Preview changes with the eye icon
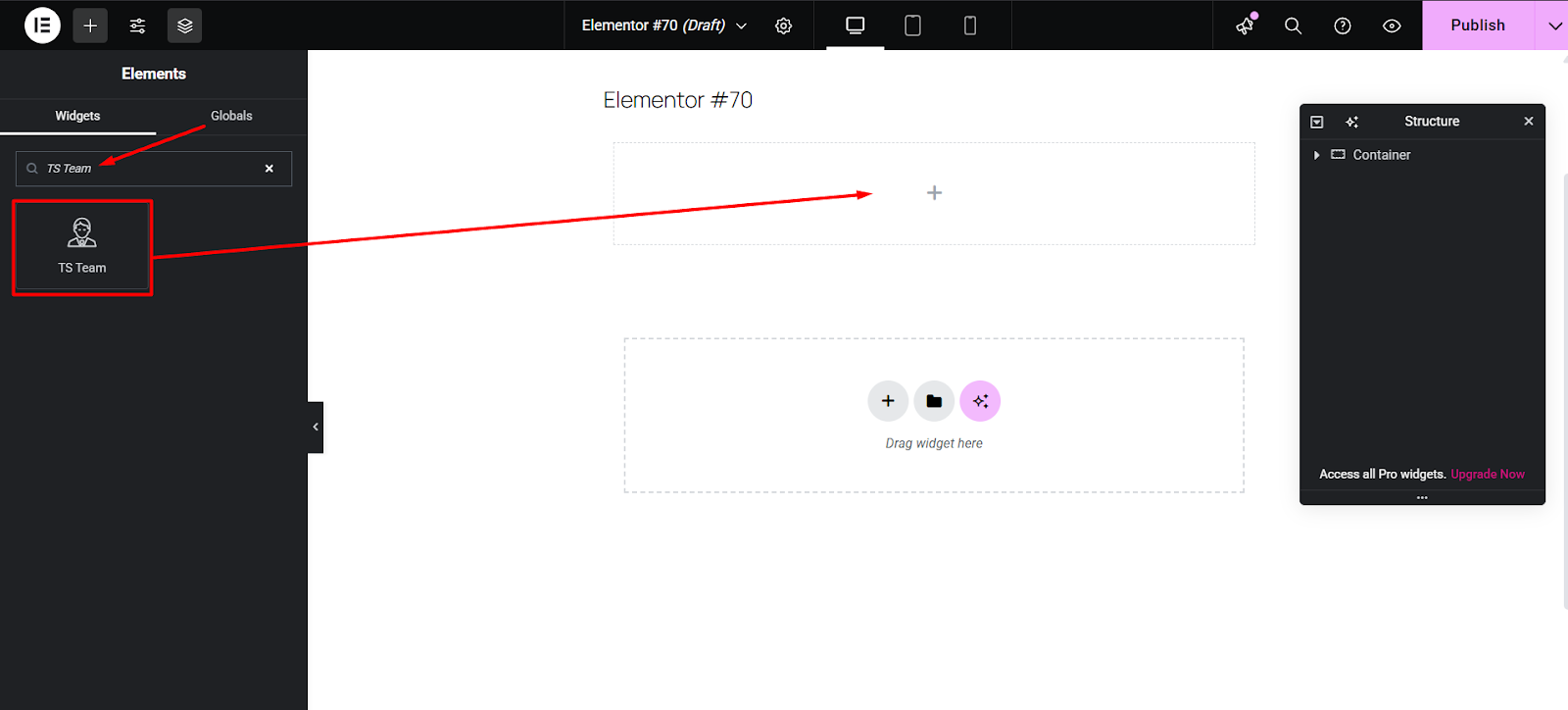The height and width of the screenshot is (710, 1568). coord(1392,26)
